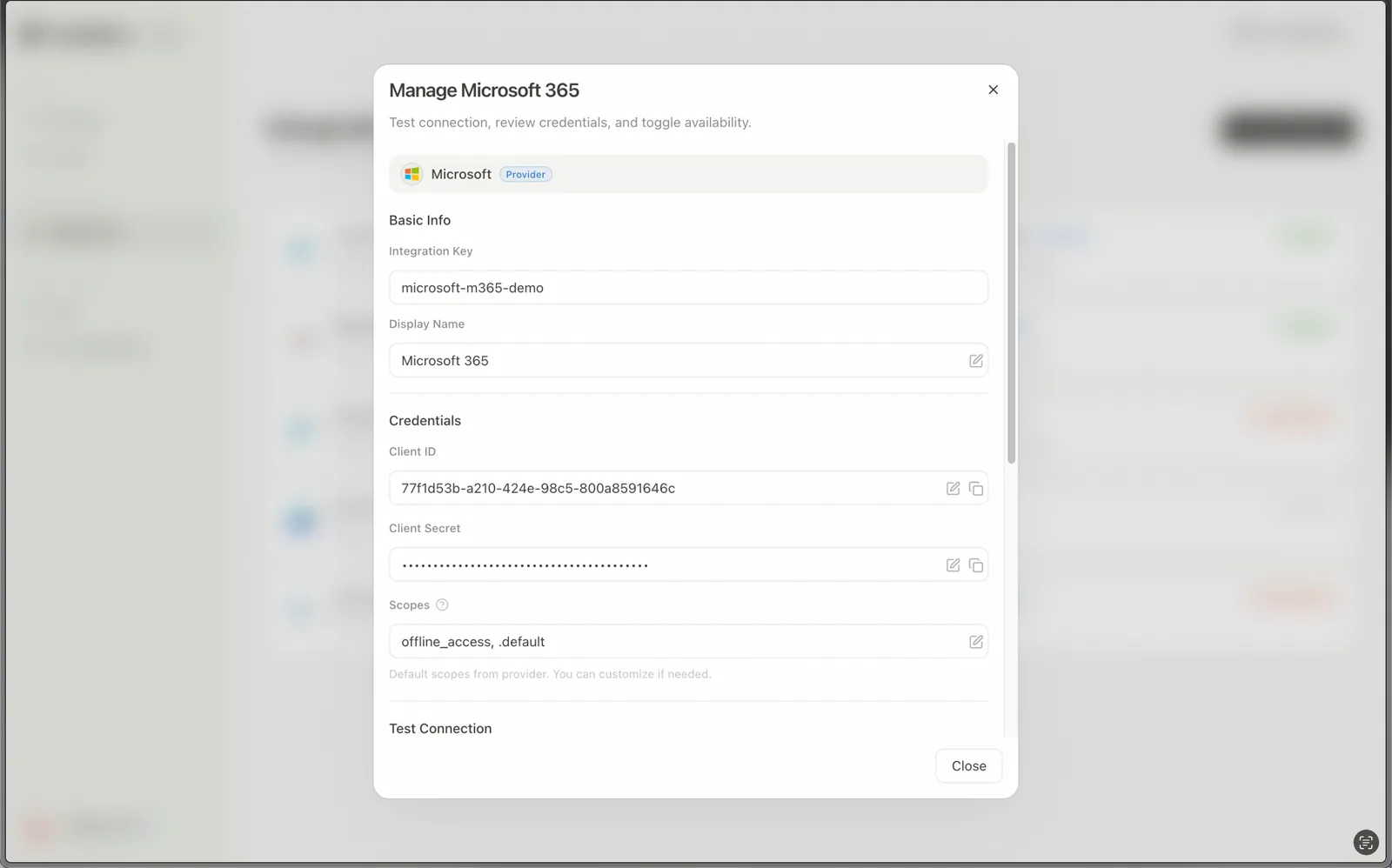Screen dimensions: 1392x868
Task: Click the dialog subtitle description text
Action: pos(570,123)
